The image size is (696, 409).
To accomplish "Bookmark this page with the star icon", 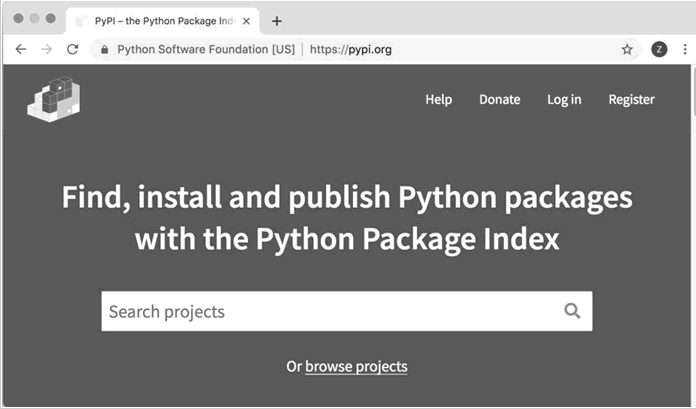I will click(627, 49).
